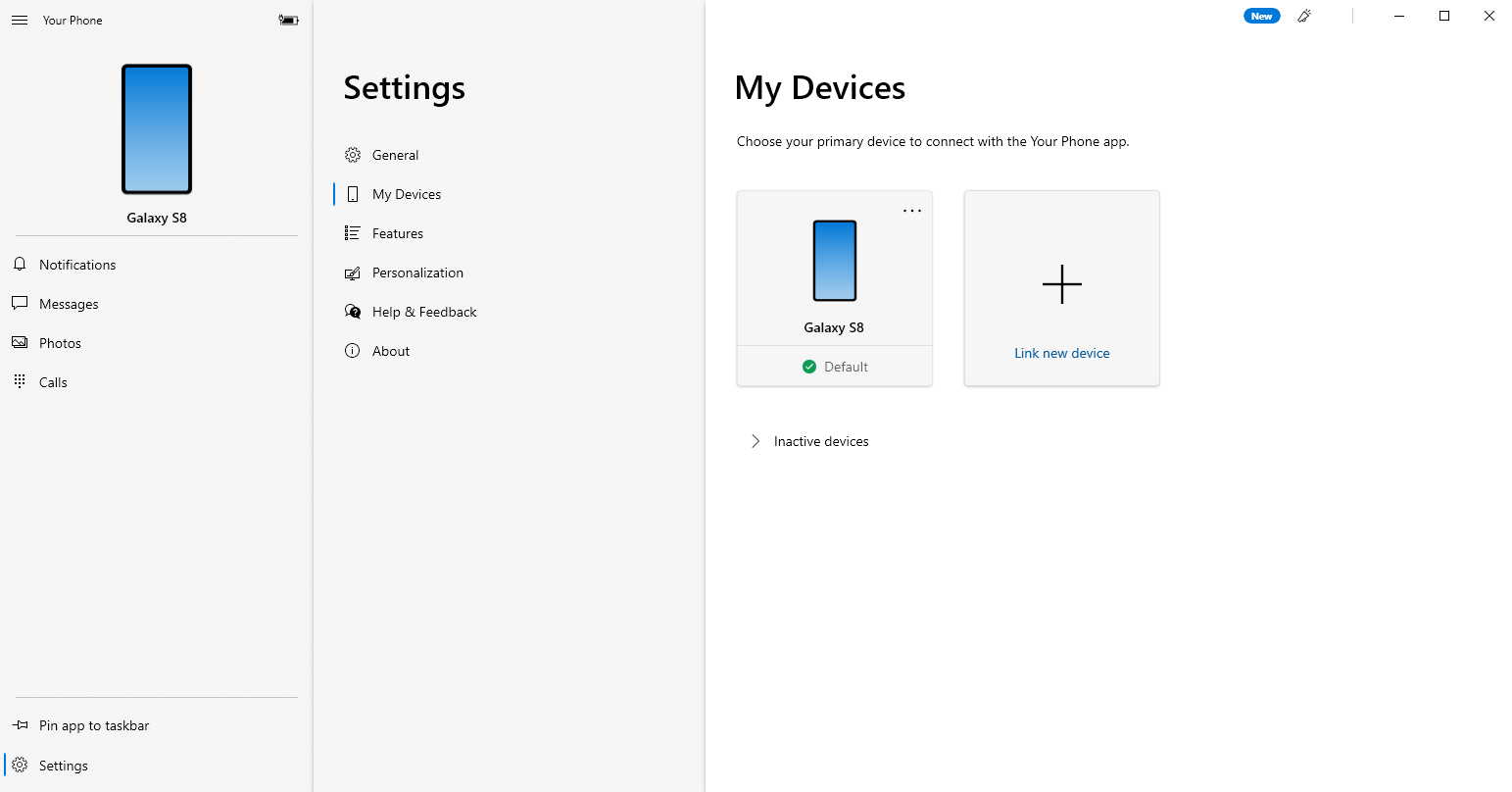The image size is (1512, 792).
Task: Click the plus icon to add device
Action: click(x=1062, y=285)
